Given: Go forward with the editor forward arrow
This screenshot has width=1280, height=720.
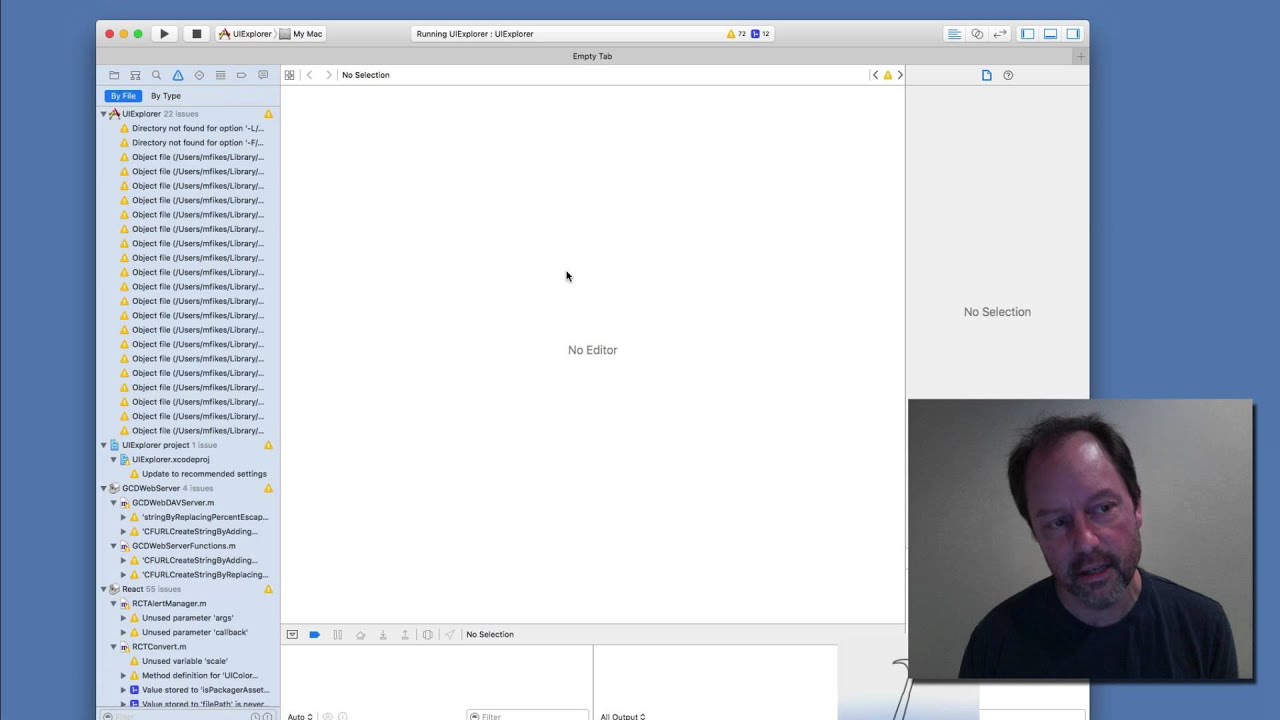Looking at the screenshot, I should click(328, 75).
